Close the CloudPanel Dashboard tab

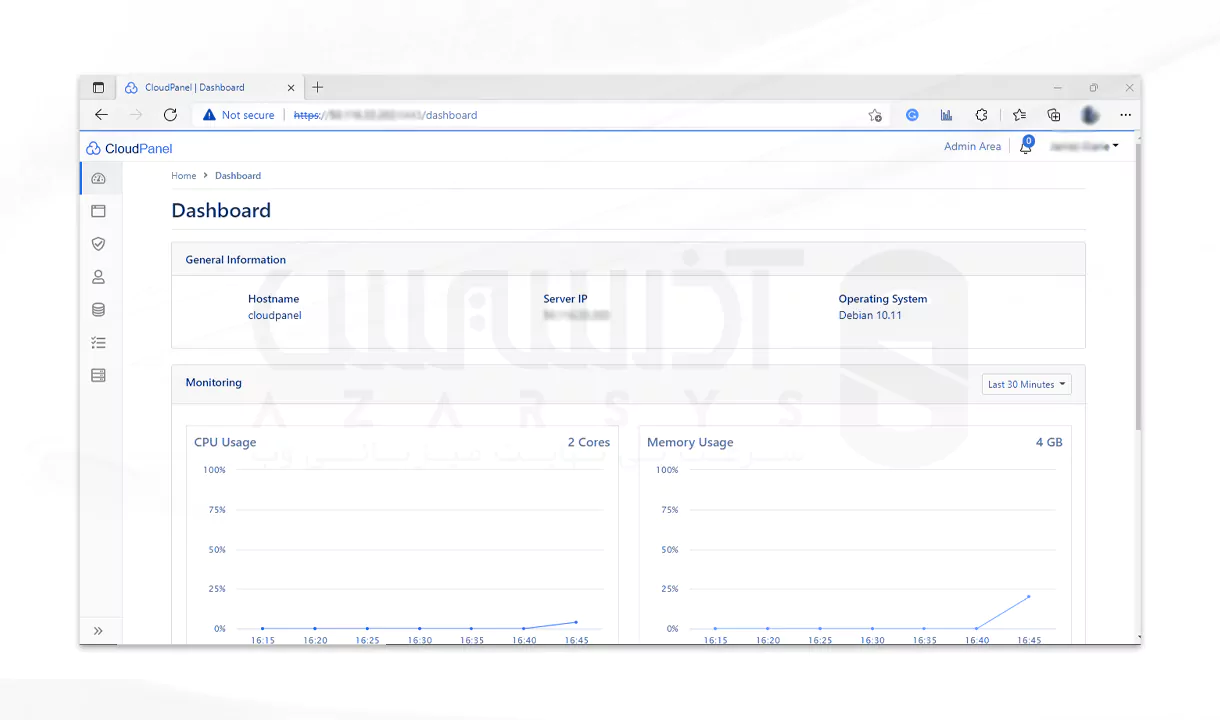click(290, 87)
